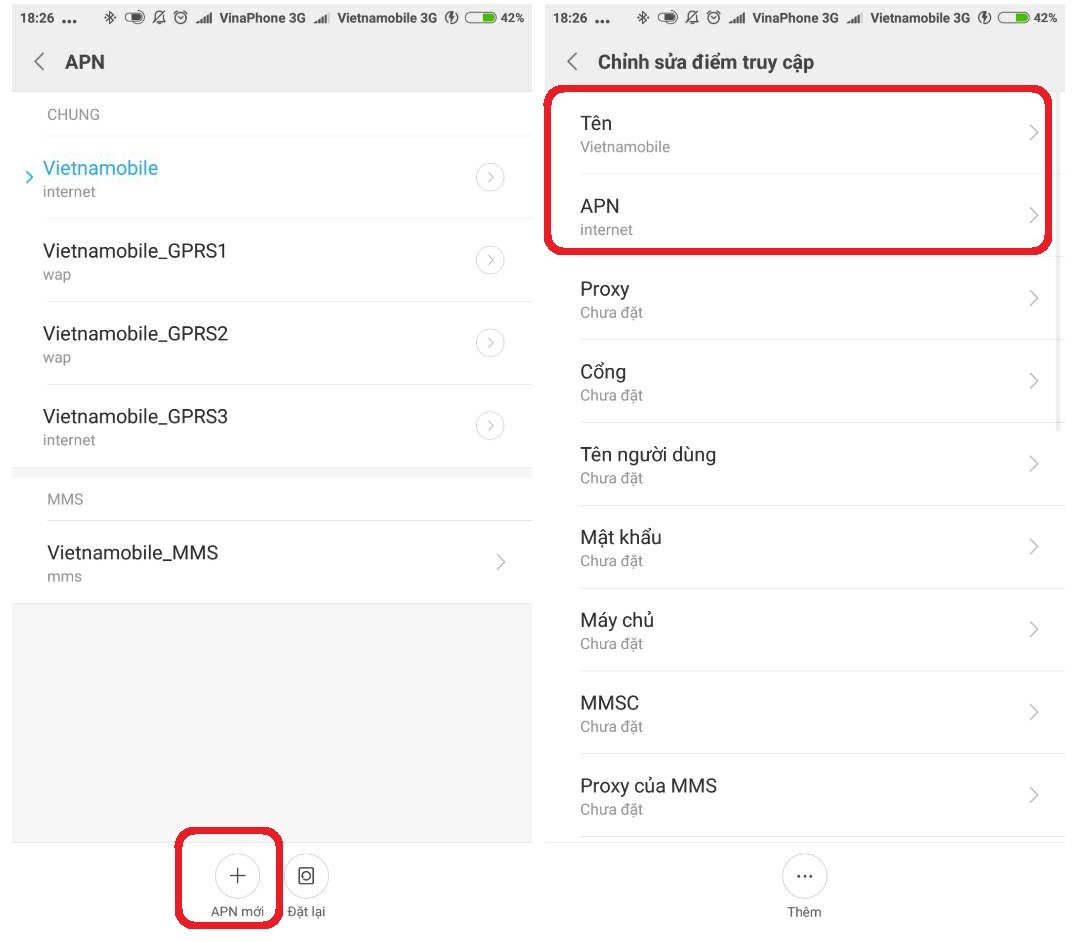Tap the Thêm label
This screenshot has height=942, width=1080.
click(804, 912)
